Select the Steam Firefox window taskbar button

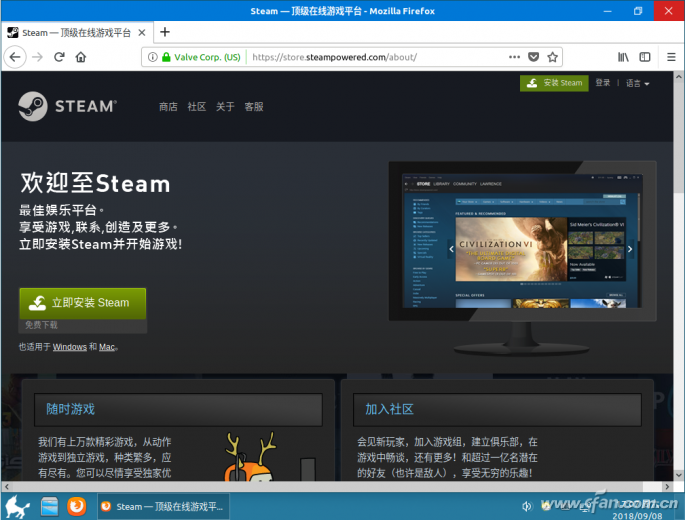[163, 506]
